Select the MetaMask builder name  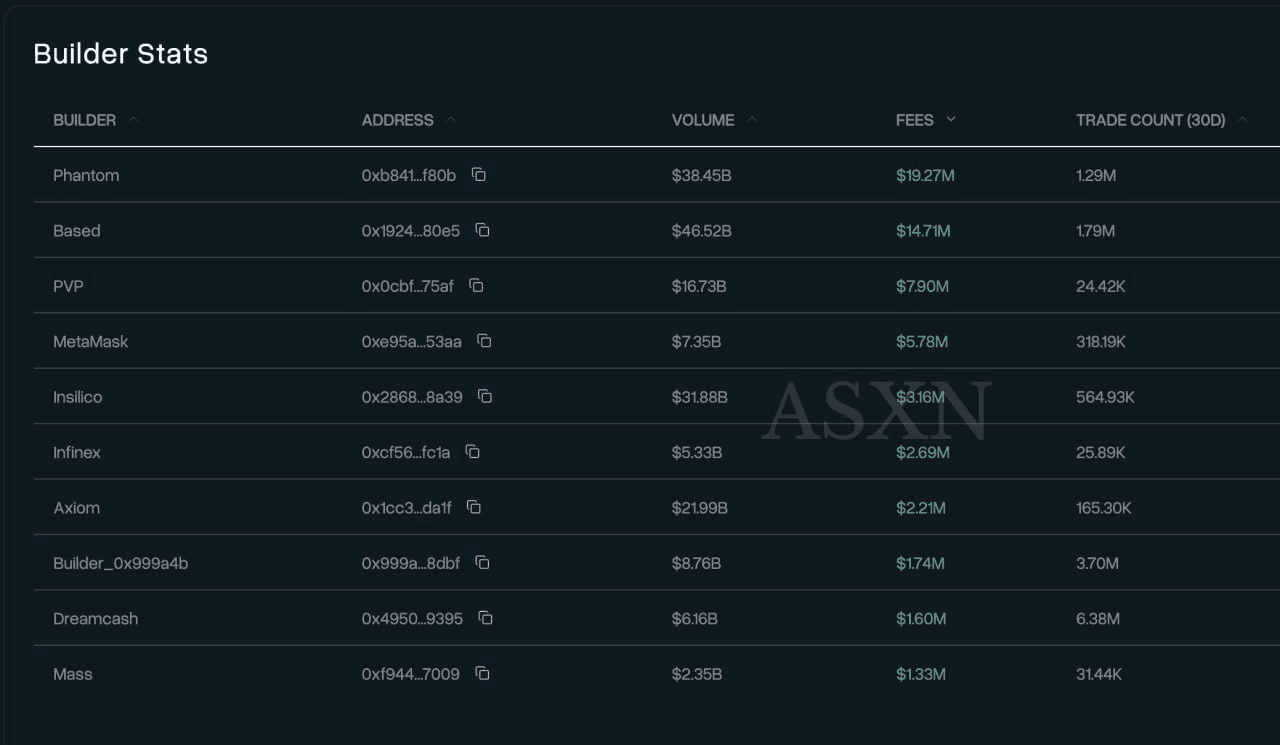click(x=91, y=342)
